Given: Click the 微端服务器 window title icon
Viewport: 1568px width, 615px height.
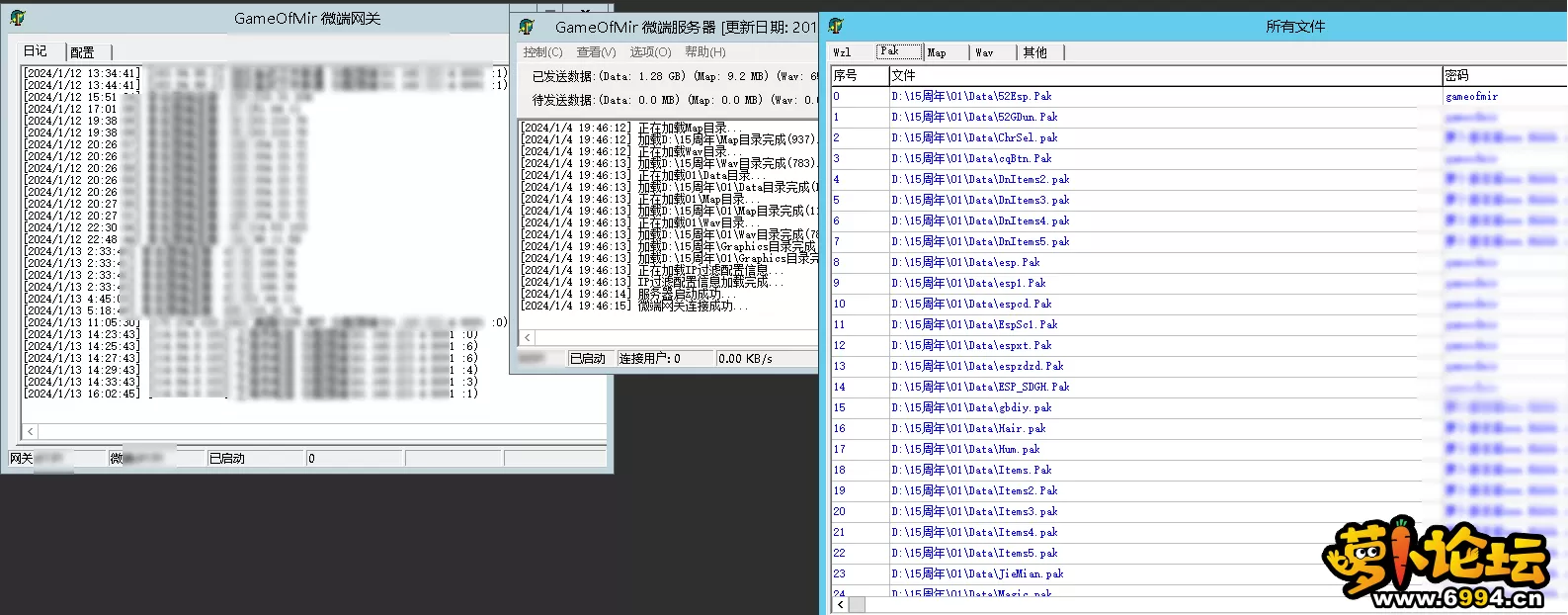Looking at the screenshot, I should [x=527, y=27].
